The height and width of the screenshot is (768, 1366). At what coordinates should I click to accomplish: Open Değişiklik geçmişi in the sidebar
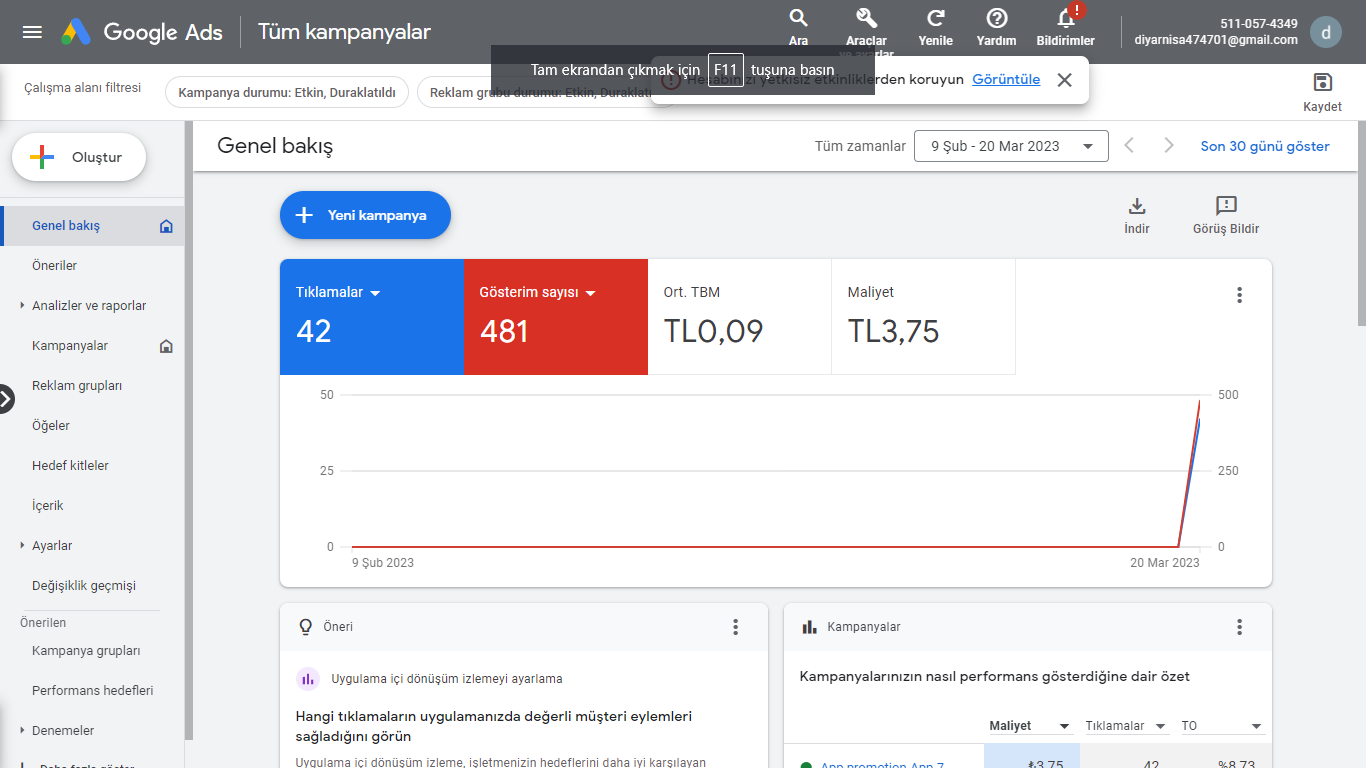point(84,586)
